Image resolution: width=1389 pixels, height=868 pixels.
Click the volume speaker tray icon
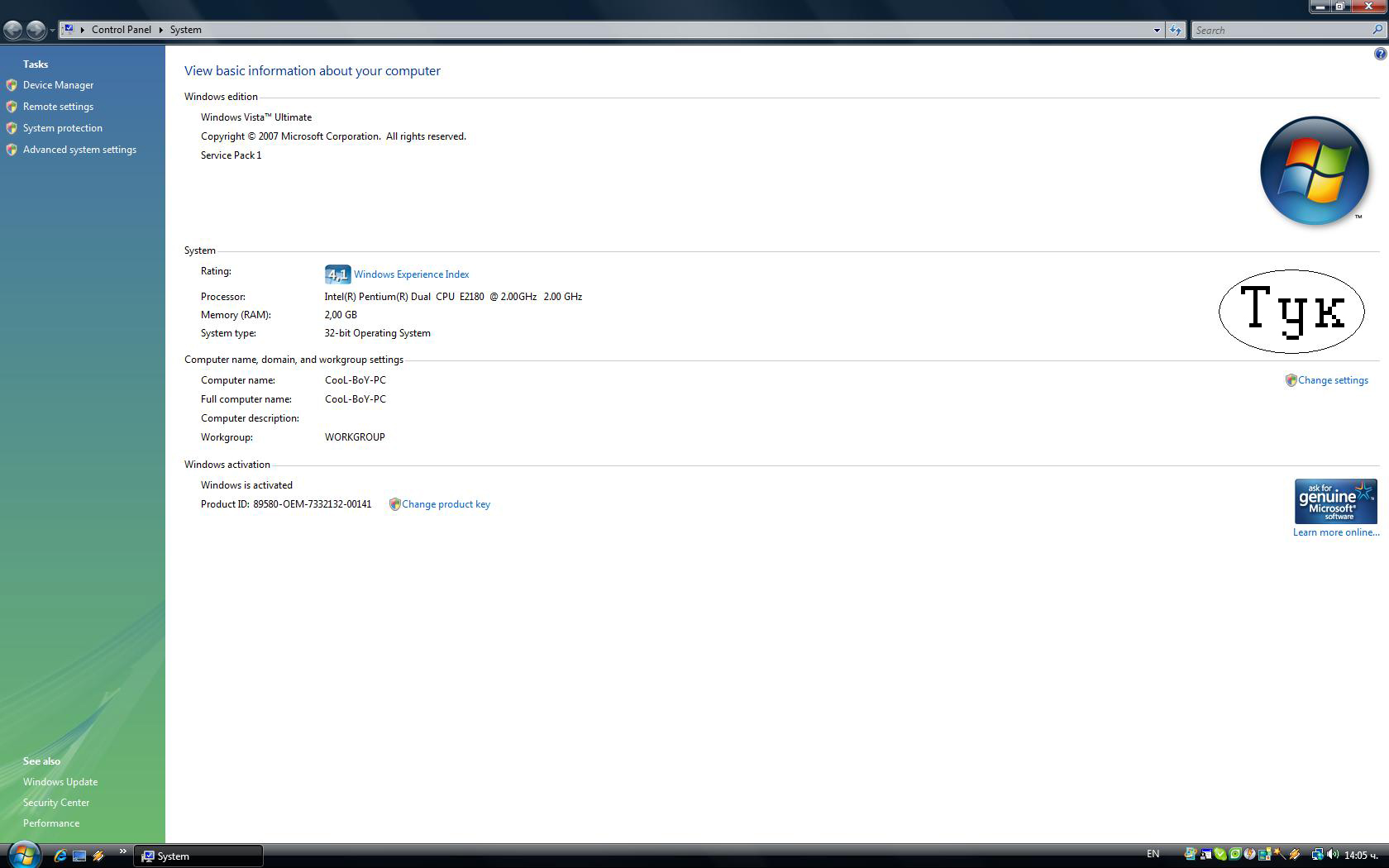[x=1333, y=854]
